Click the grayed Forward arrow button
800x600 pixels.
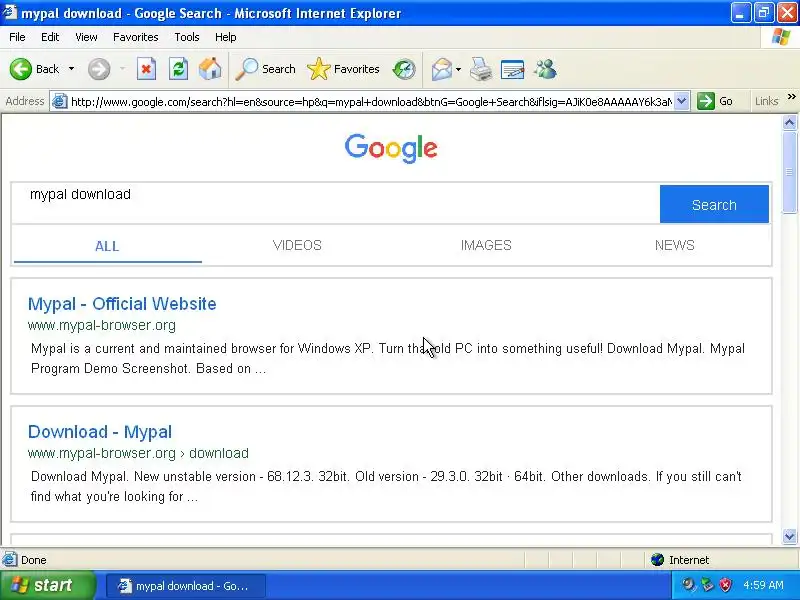click(99, 69)
